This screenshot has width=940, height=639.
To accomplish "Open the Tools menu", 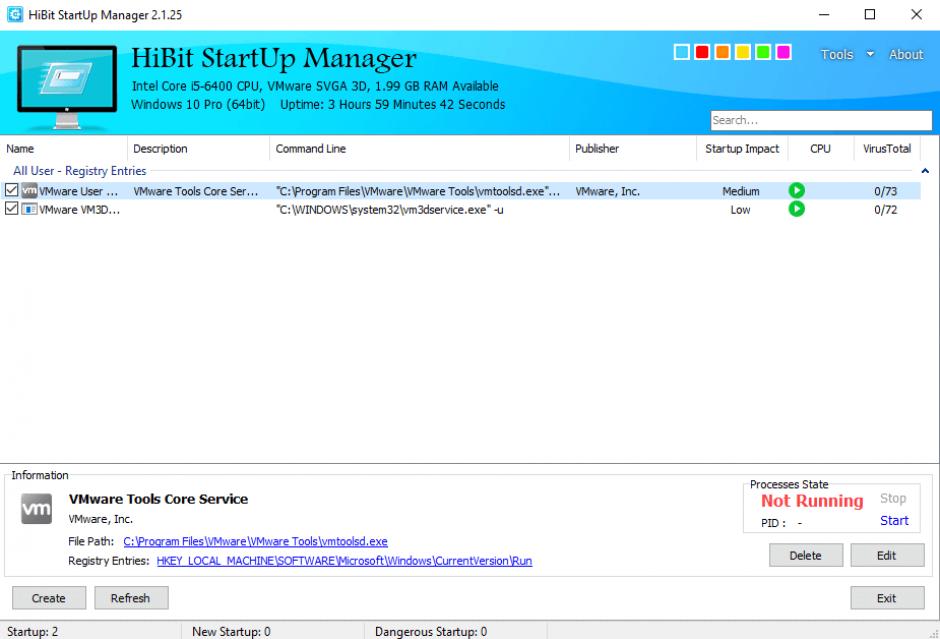I will (x=836, y=55).
